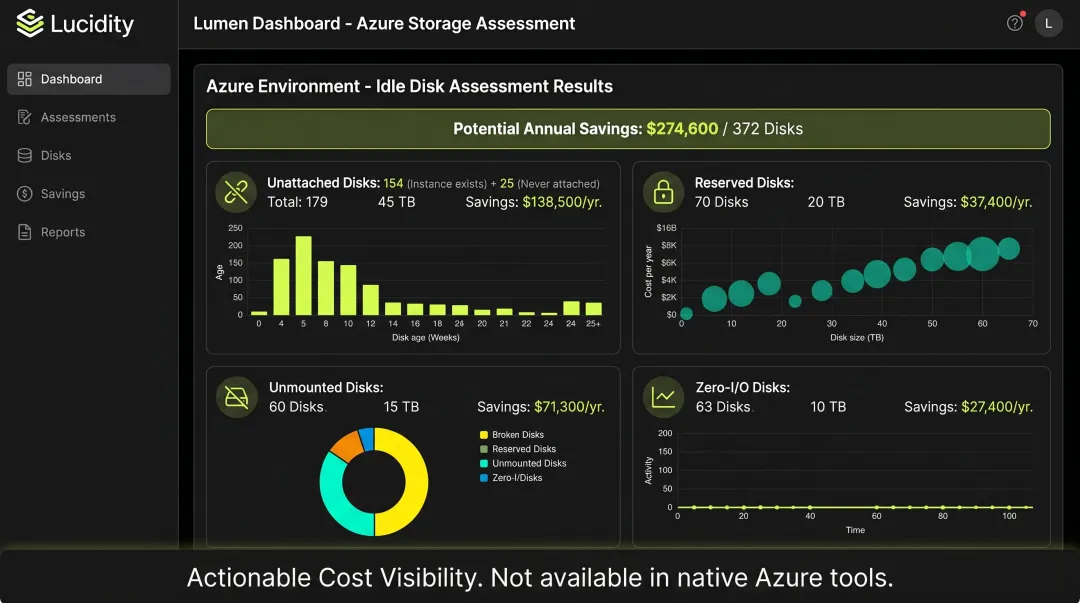Click the Savings dollar icon in sidebar
Viewport: 1080px width, 603px height.
pyautogui.click(x=25, y=194)
